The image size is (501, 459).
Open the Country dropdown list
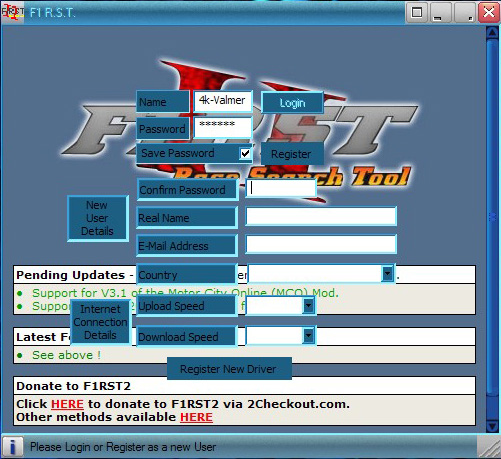387,274
